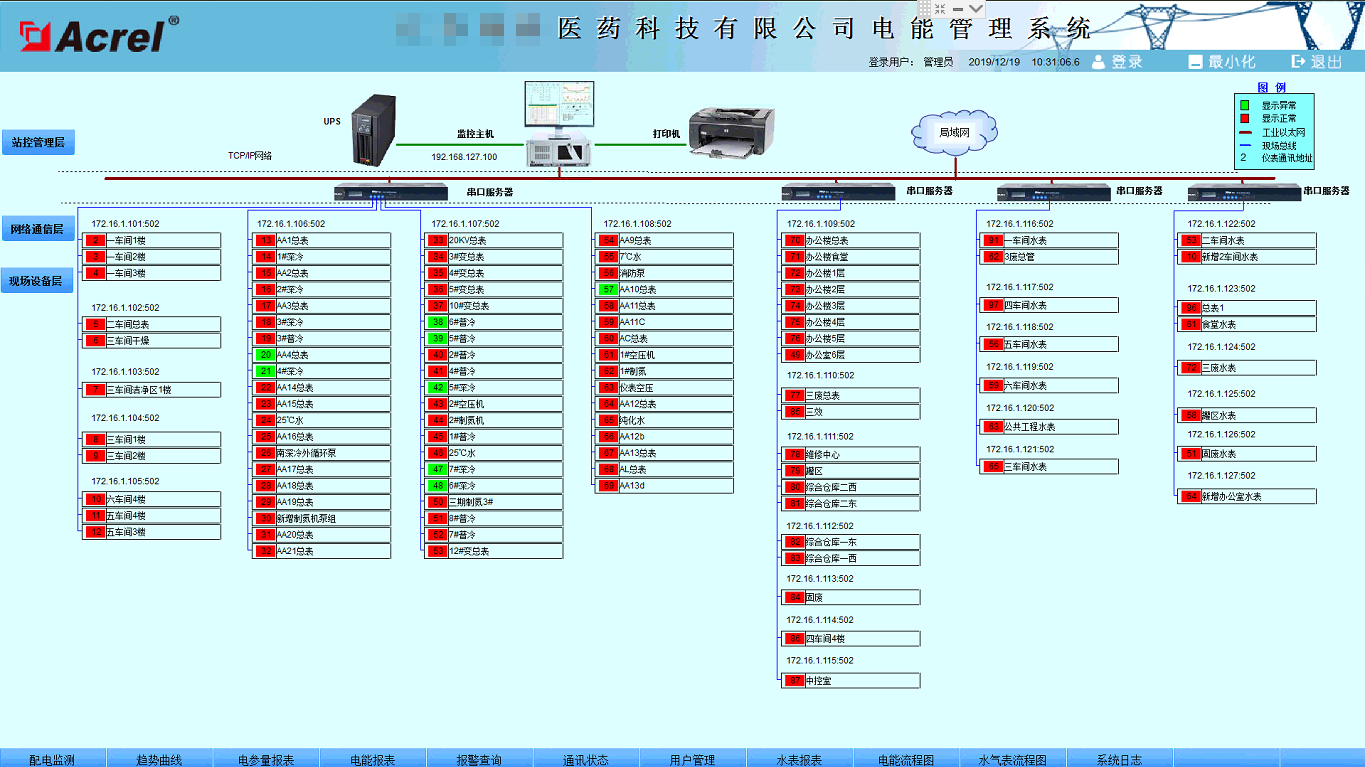The width and height of the screenshot is (1365, 767).
Task: Click the 登录 user login button
Action: click(x=1116, y=62)
